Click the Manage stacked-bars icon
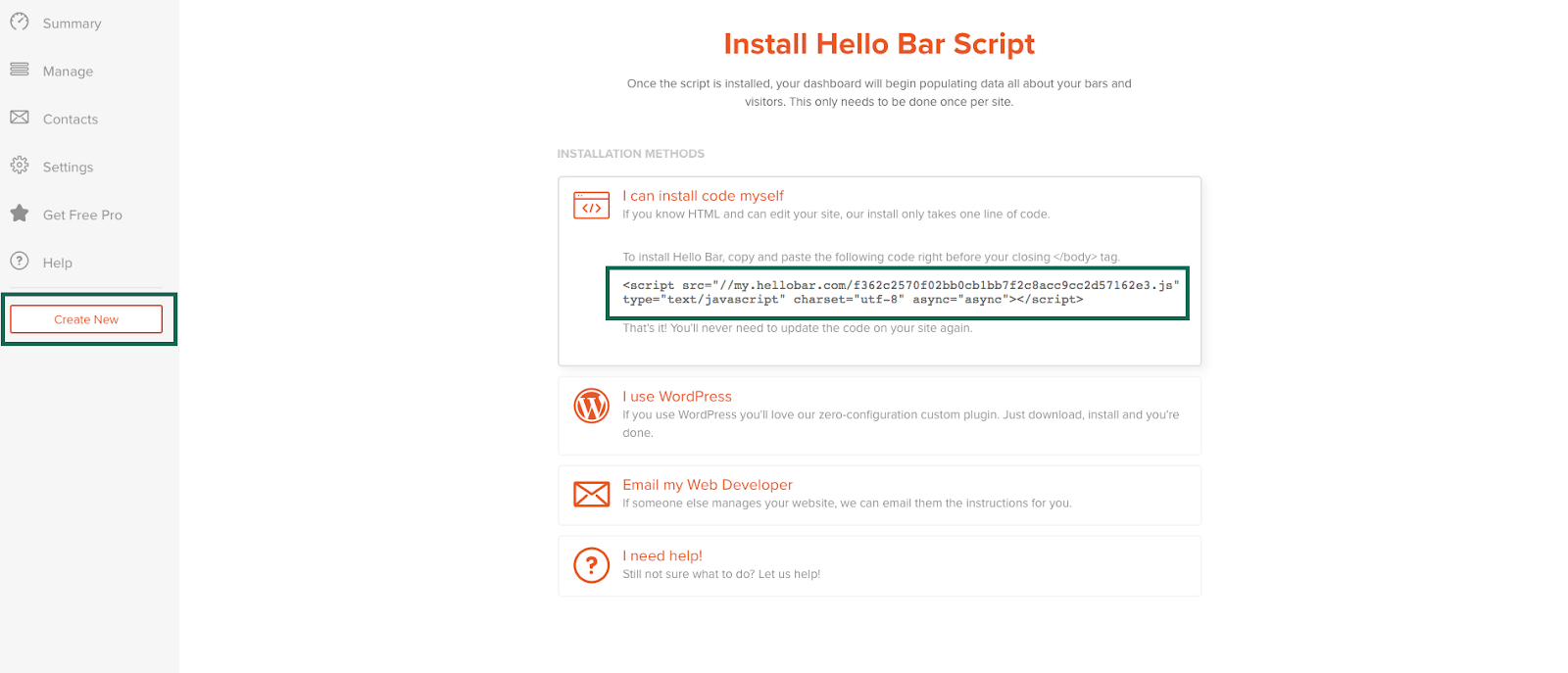The image size is (1568, 673). point(20,70)
